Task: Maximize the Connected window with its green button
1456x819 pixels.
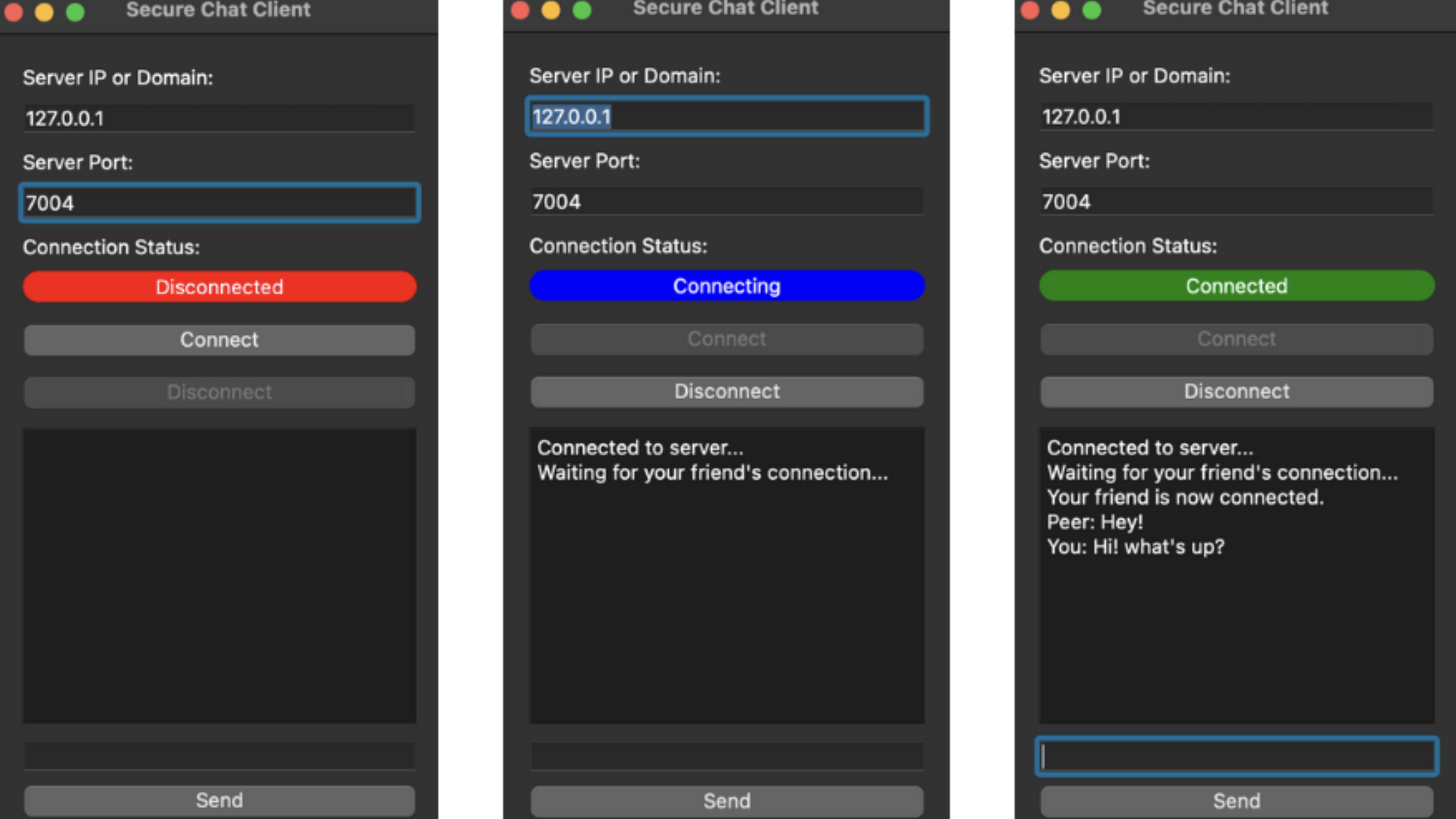Action: tap(1091, 10)
